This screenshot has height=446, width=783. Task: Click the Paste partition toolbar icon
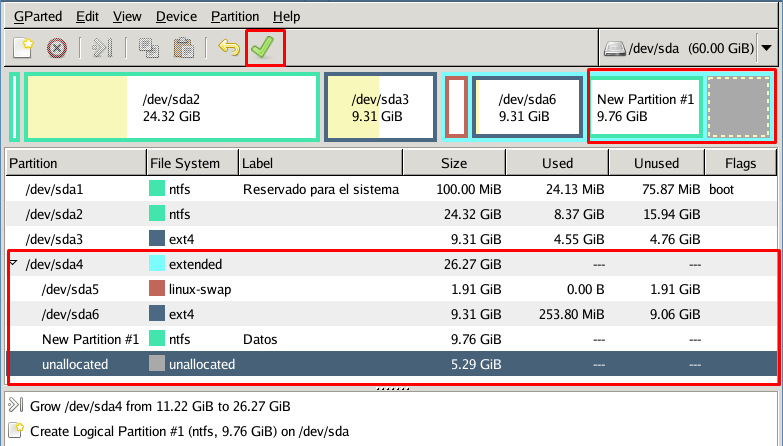[x=182, y=48]
